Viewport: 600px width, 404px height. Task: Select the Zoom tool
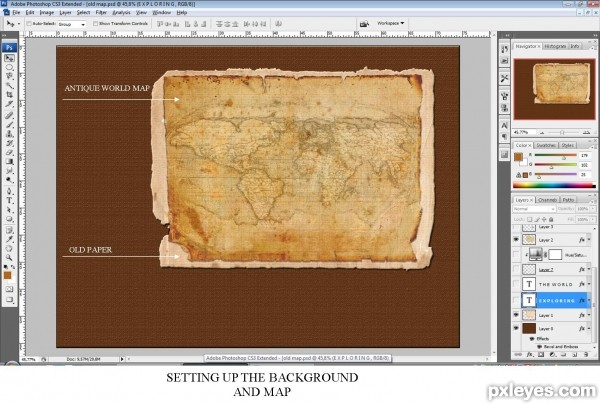tap(9, 258)
